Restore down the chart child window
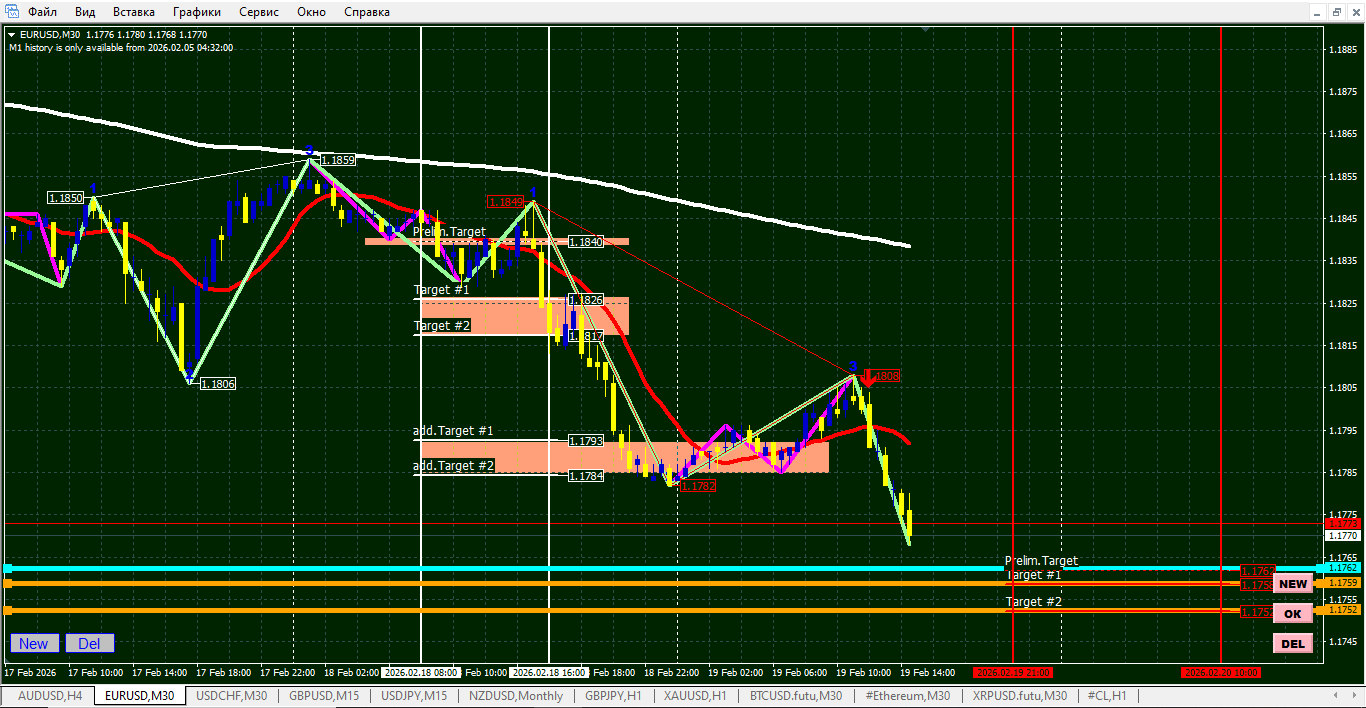Image resolution: width=1366 pixels, height=708 pixels. (x=1338, y=12)
